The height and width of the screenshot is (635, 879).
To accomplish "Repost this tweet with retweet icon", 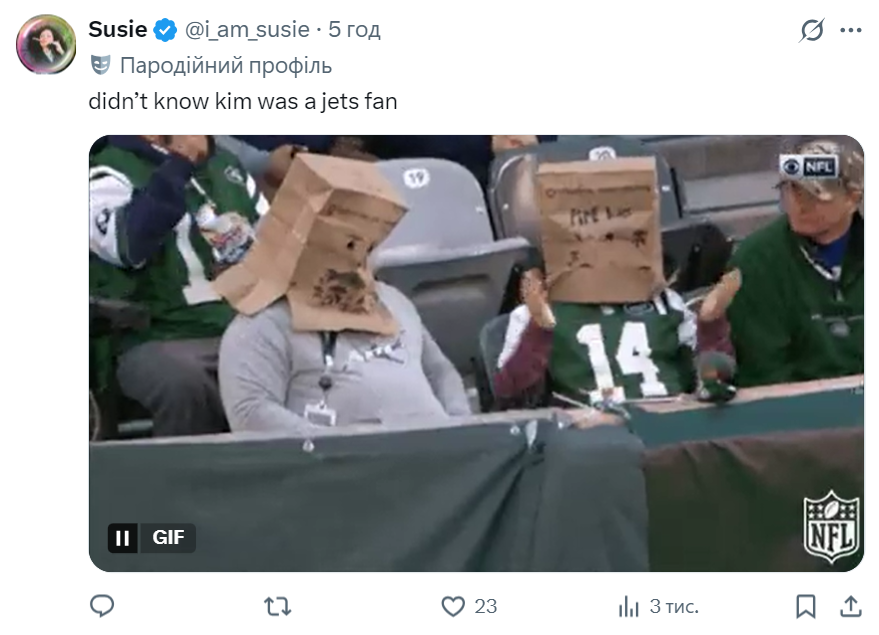I will [x=277, y=605].
